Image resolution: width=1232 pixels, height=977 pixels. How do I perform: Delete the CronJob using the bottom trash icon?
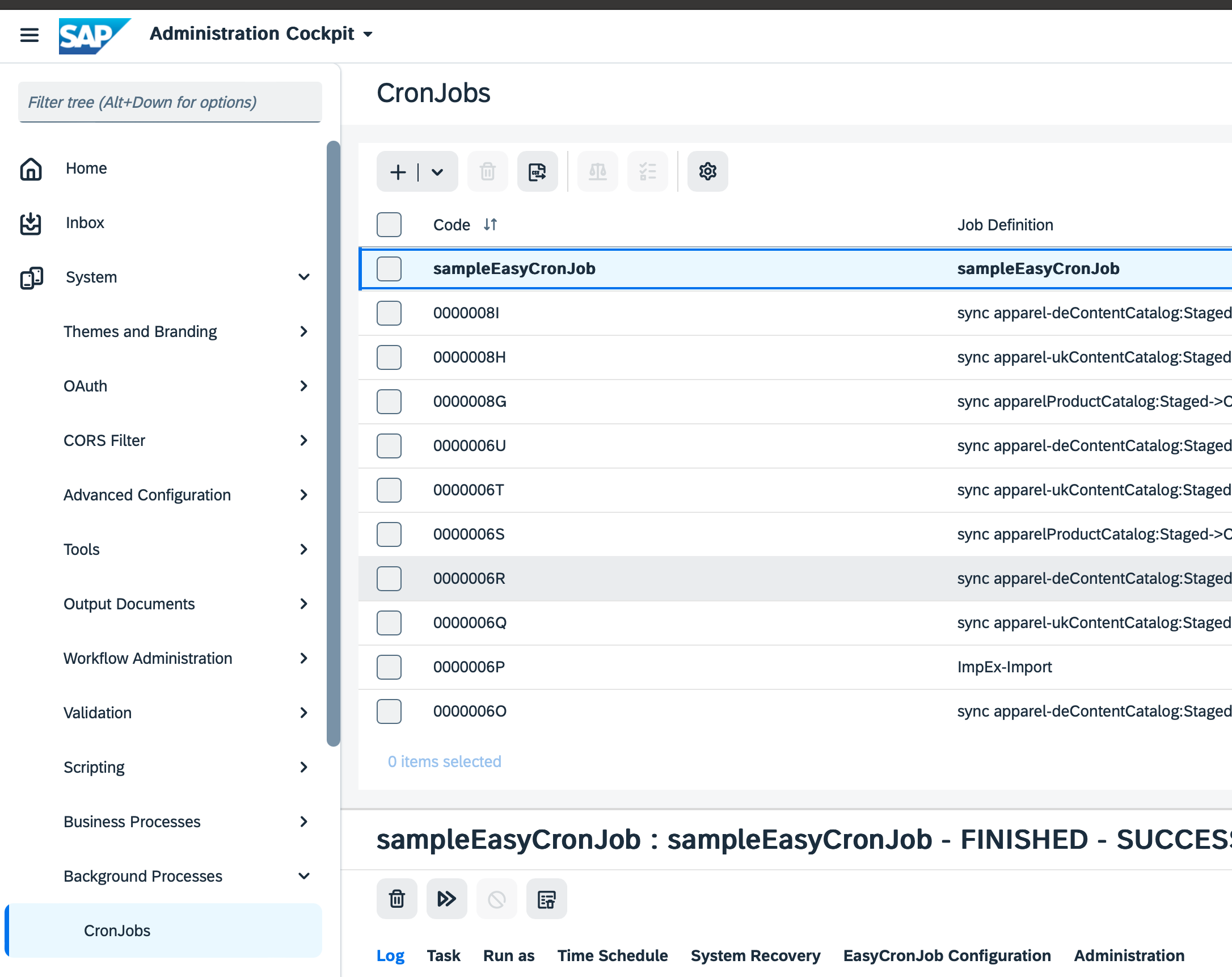coord(396,899)
